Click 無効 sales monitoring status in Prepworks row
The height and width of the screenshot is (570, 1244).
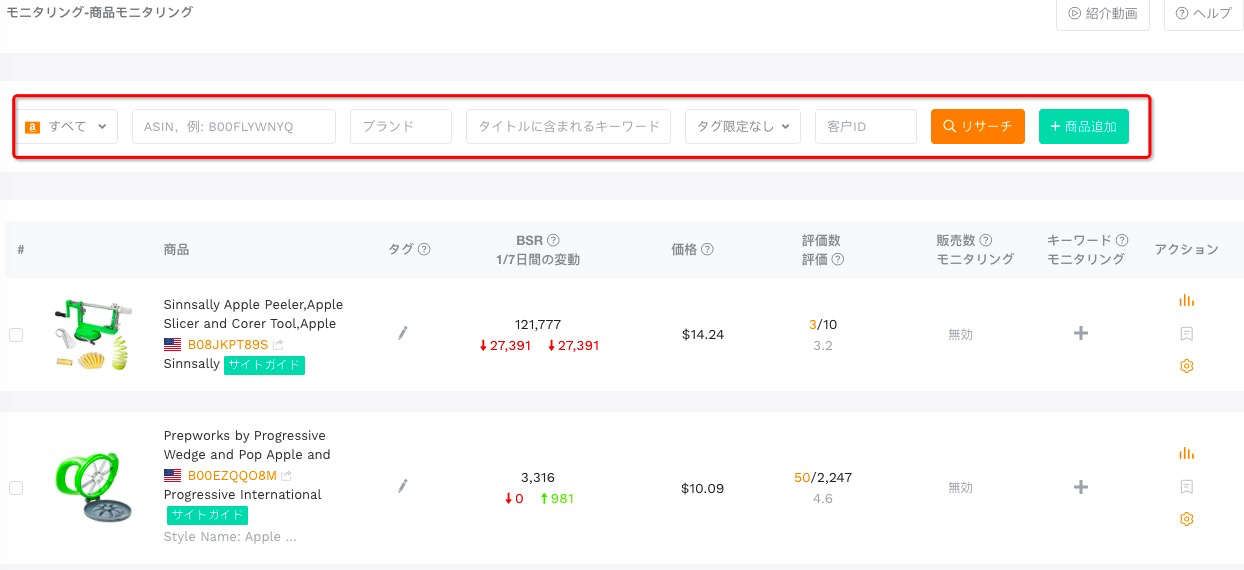tap(961, 488)
